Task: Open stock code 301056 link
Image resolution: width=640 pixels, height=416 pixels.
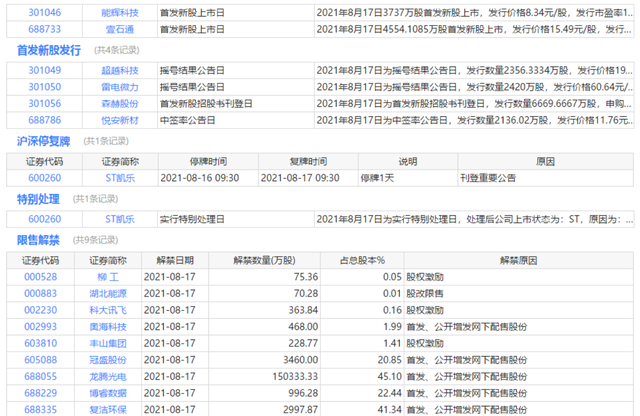Action: (44, 104)
